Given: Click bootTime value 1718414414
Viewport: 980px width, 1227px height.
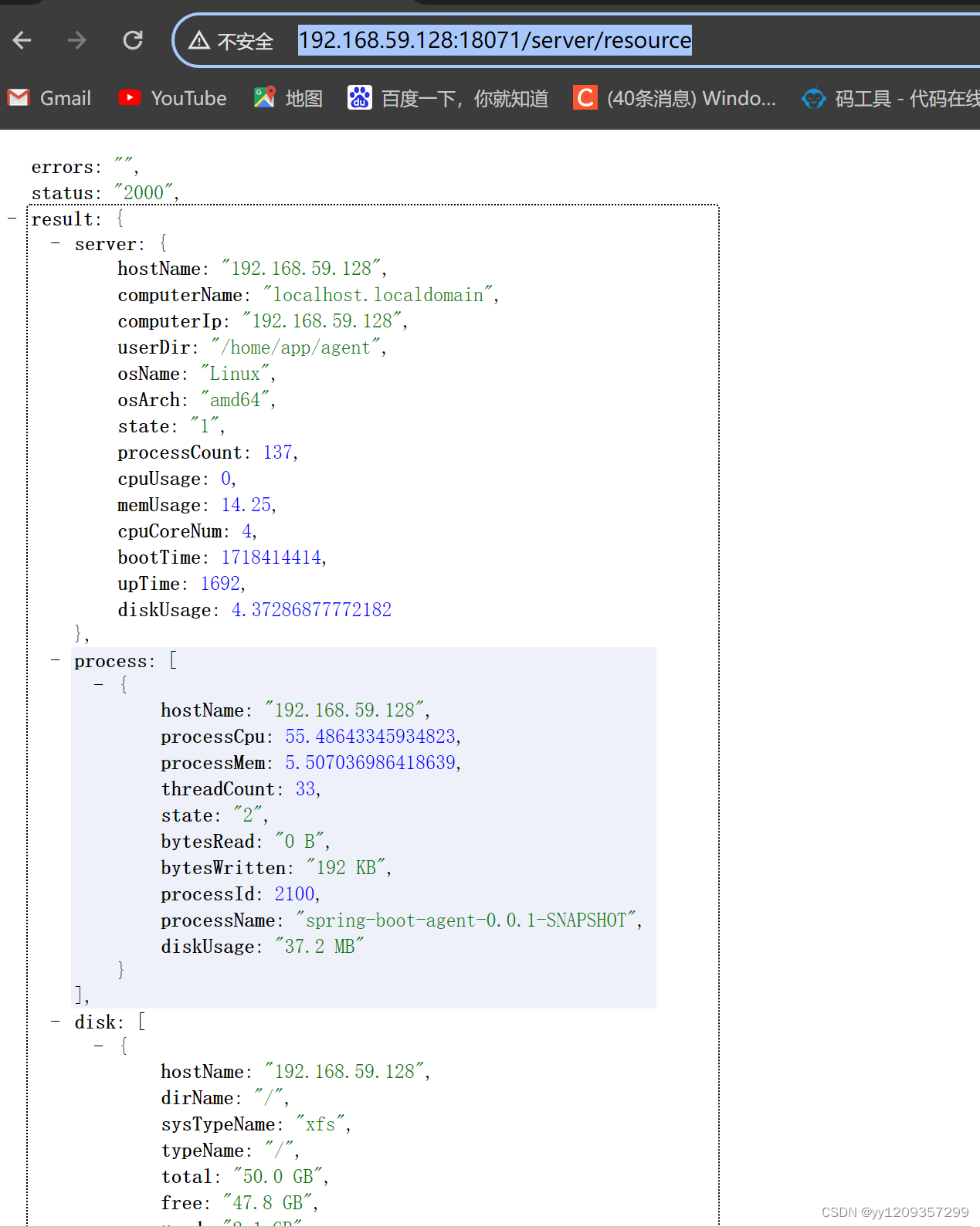Looking at the screenshot, I should tap(271, 558).
